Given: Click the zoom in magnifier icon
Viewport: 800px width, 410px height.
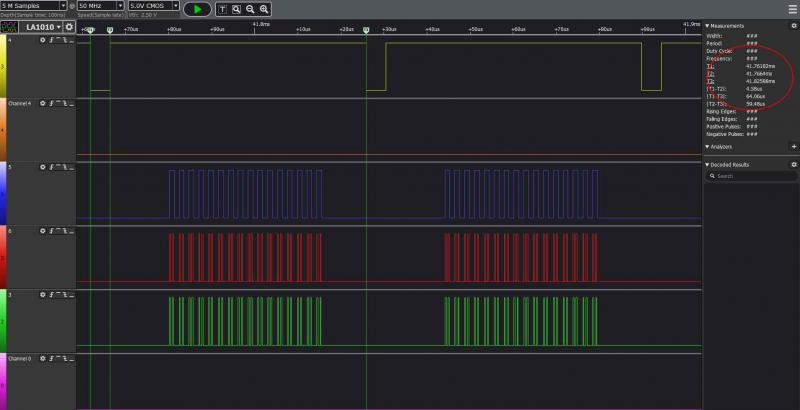Looking at the screenshot, I should [x=264, y=8].
